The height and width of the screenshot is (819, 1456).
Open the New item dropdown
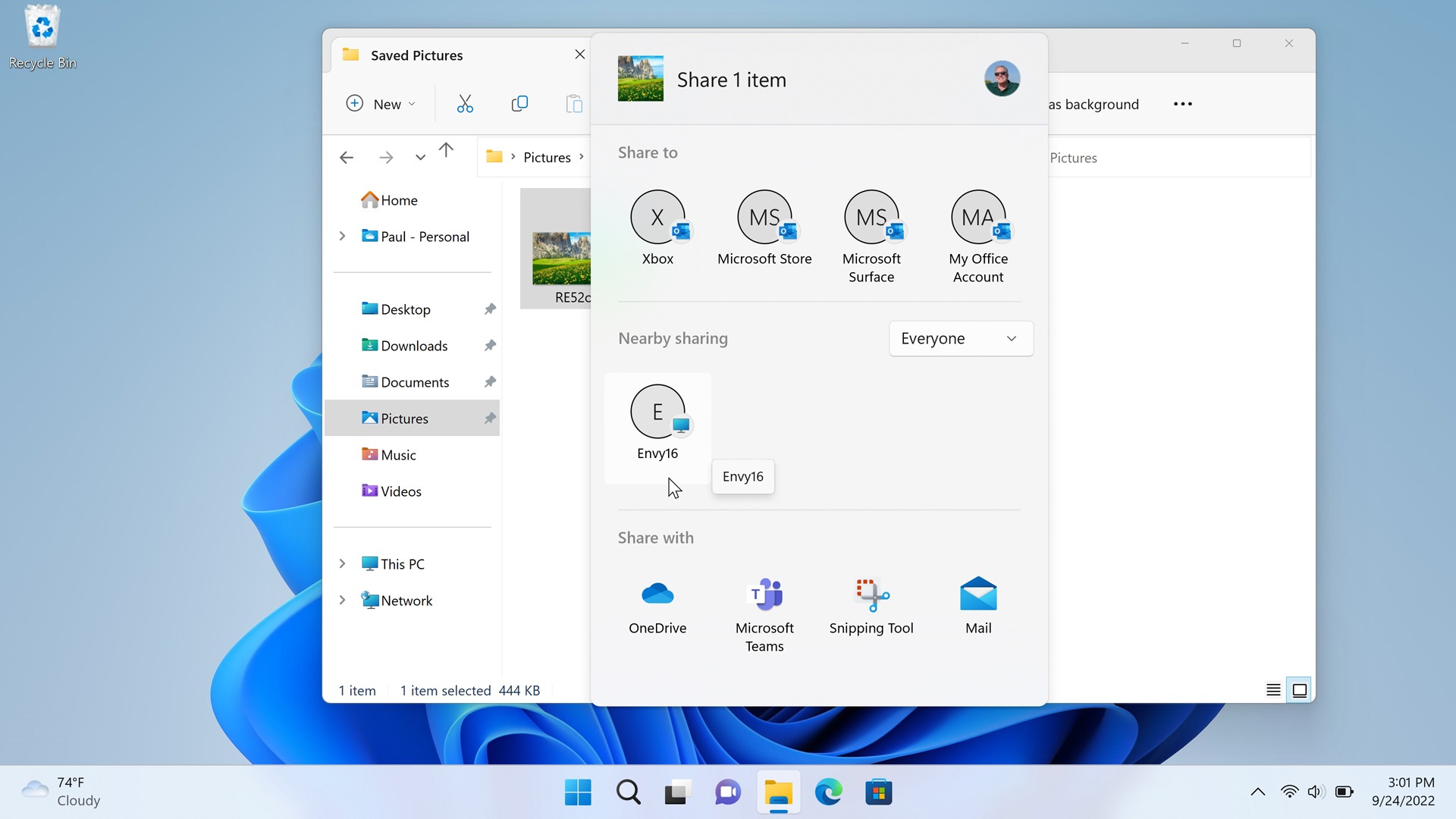coord(381,104)
